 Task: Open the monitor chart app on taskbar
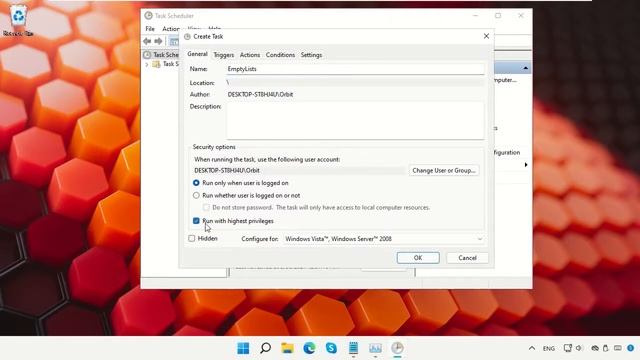376,348
